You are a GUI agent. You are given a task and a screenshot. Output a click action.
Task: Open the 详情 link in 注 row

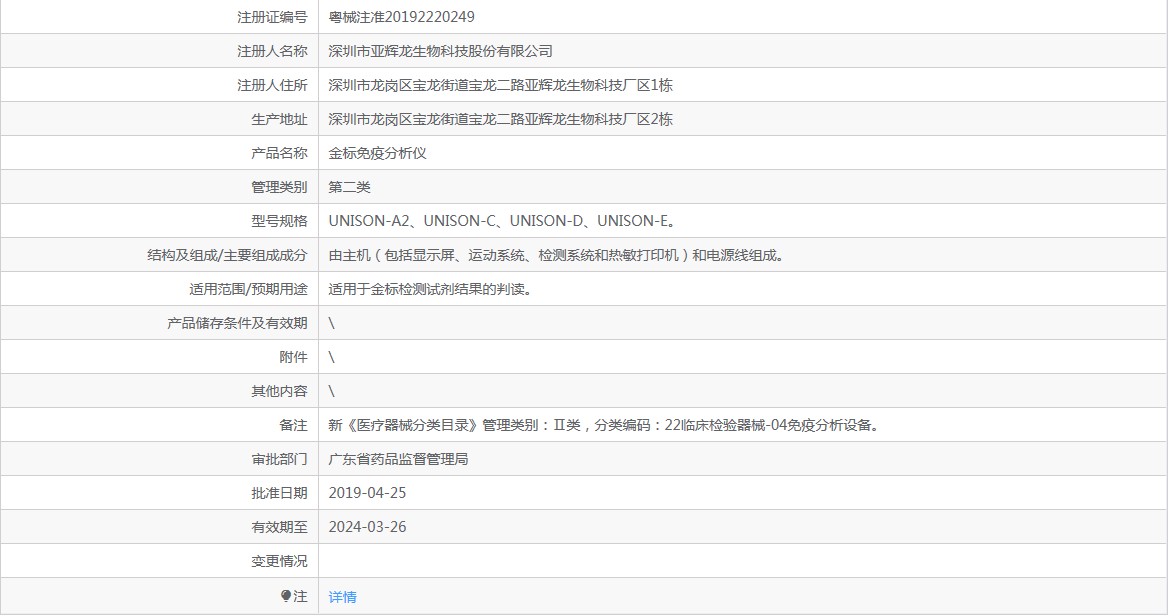coord(342,597)
